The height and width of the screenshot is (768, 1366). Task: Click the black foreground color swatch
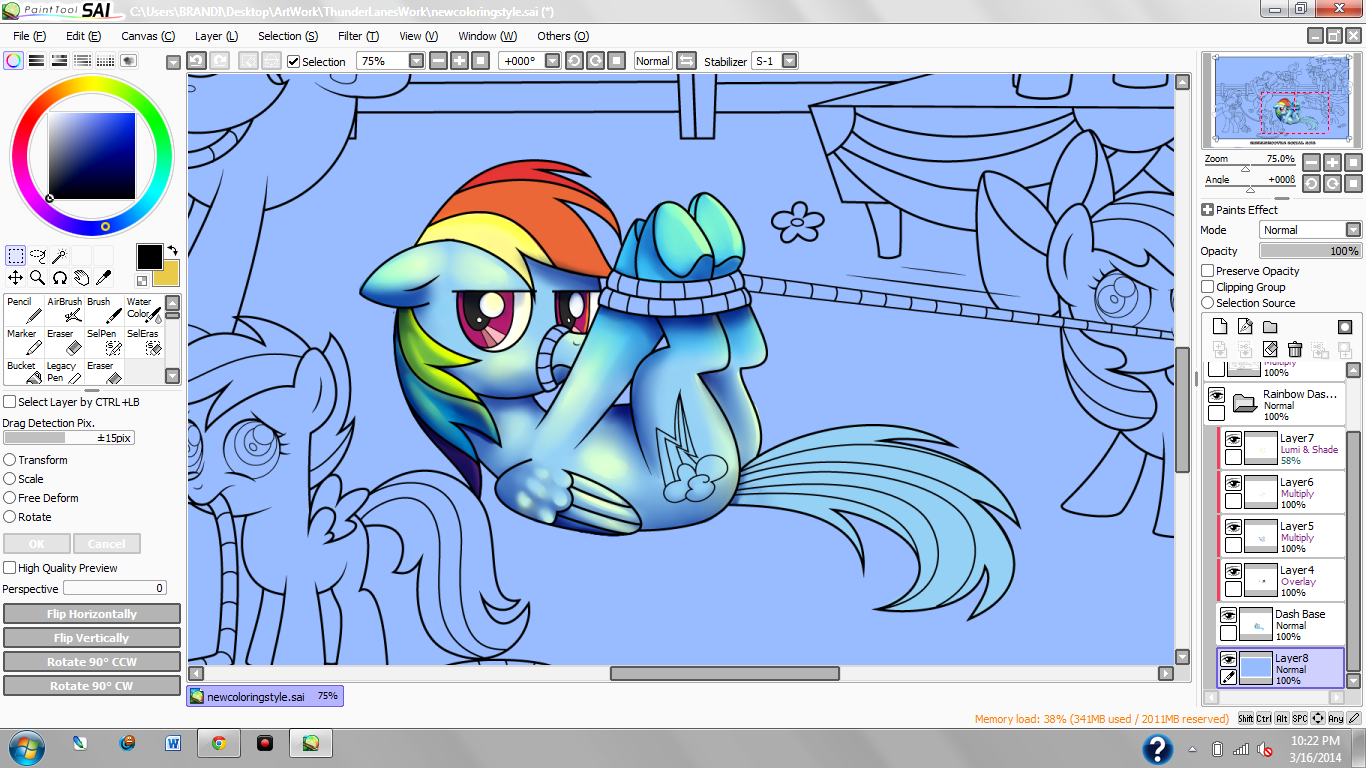click(149, 256)
